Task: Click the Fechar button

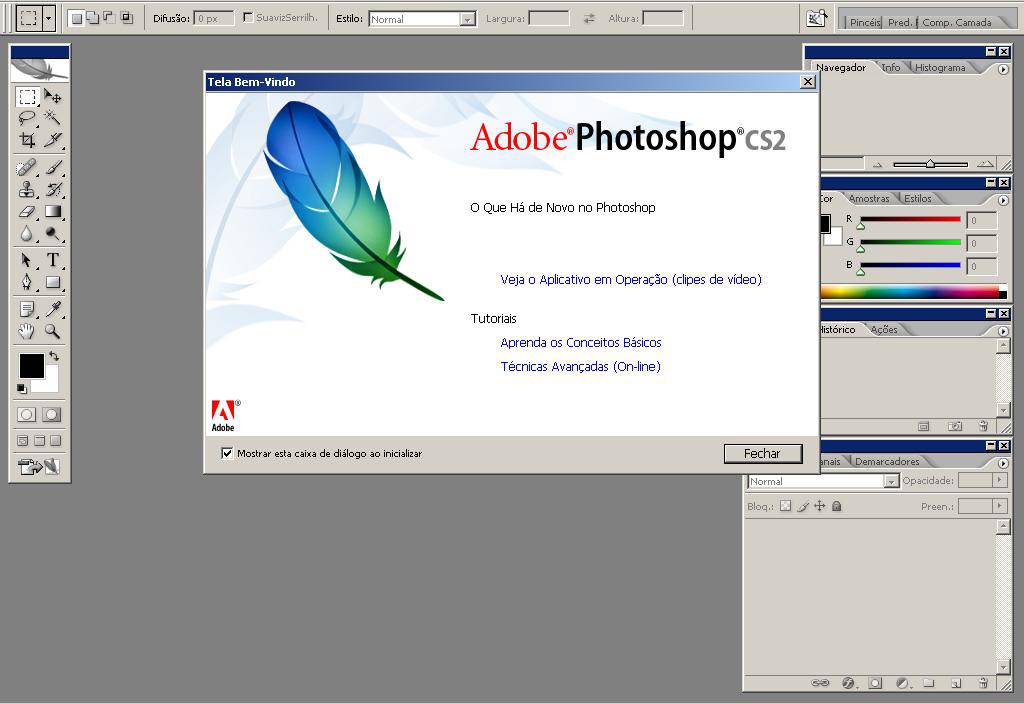Action: point(763,453)
